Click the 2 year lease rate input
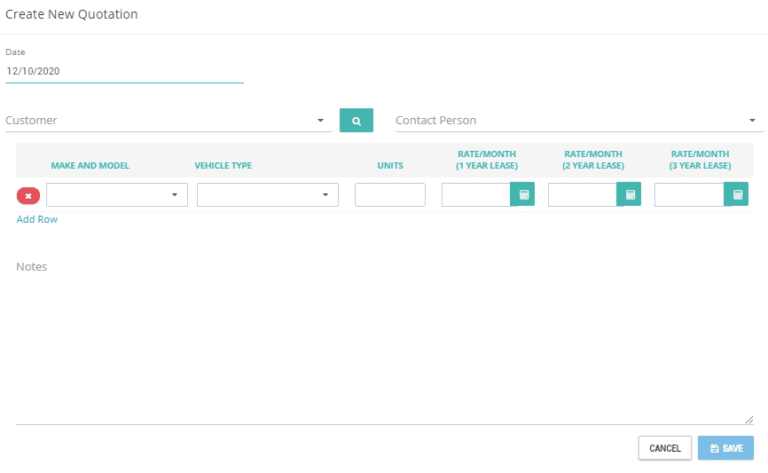This screenshot has height=473, width=768. (x=583, y=195)
